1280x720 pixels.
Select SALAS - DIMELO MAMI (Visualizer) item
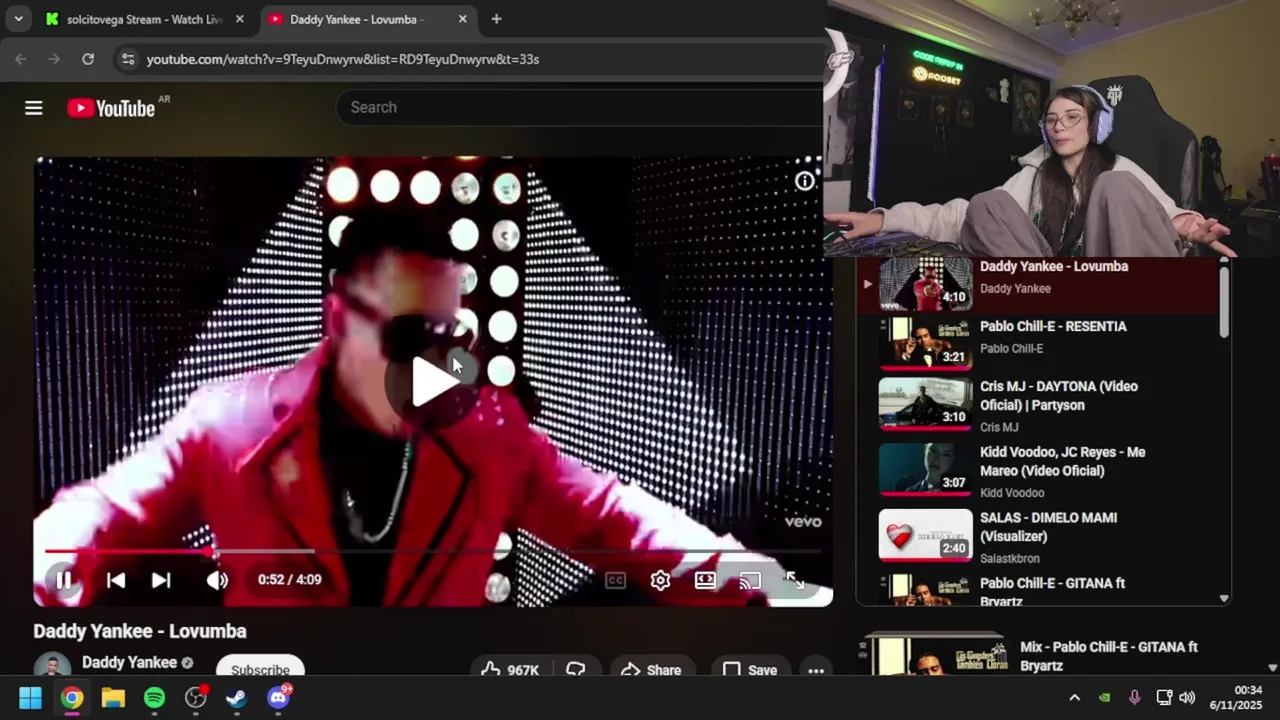[1040, 537]
